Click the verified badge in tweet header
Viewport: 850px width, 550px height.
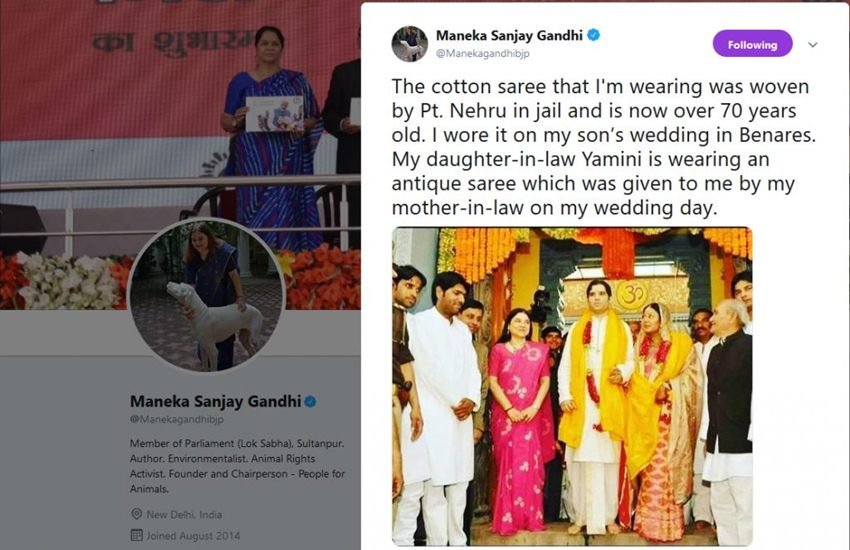[x=594, y=35]
